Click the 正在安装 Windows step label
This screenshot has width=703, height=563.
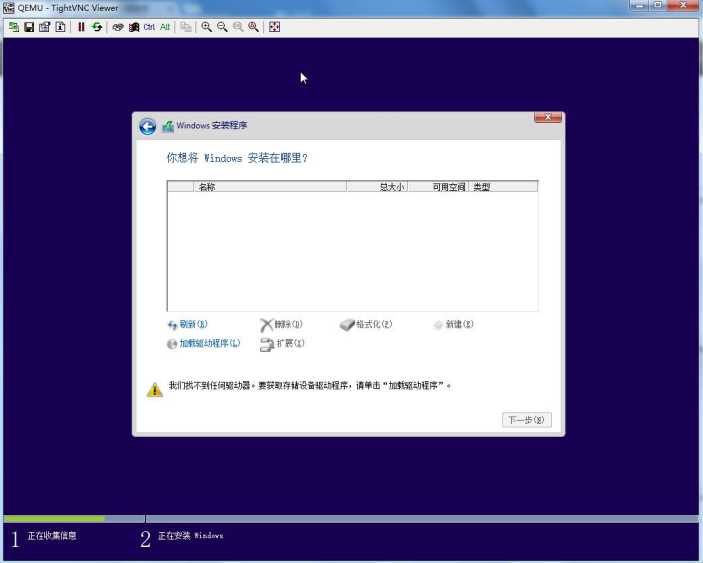click(191, 536)
